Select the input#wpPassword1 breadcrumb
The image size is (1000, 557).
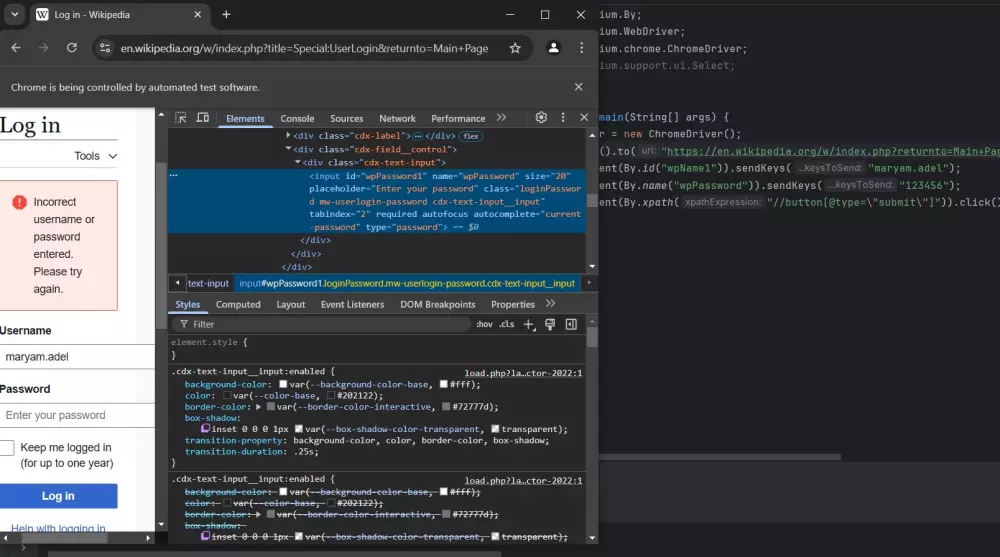[407, 283]
